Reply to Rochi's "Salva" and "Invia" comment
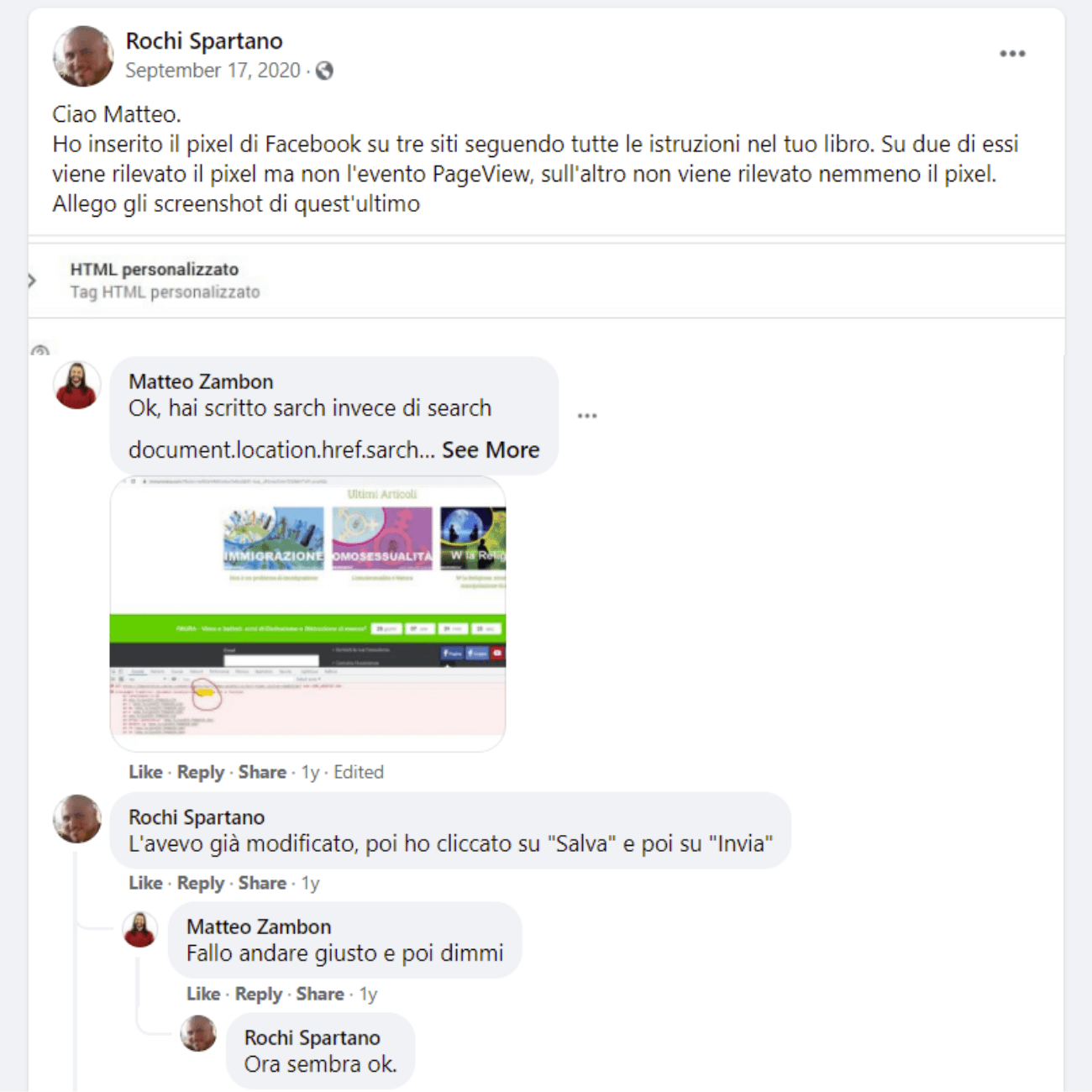The height and width of the screenshot is (1092, 1092). [x=201, y=883]
